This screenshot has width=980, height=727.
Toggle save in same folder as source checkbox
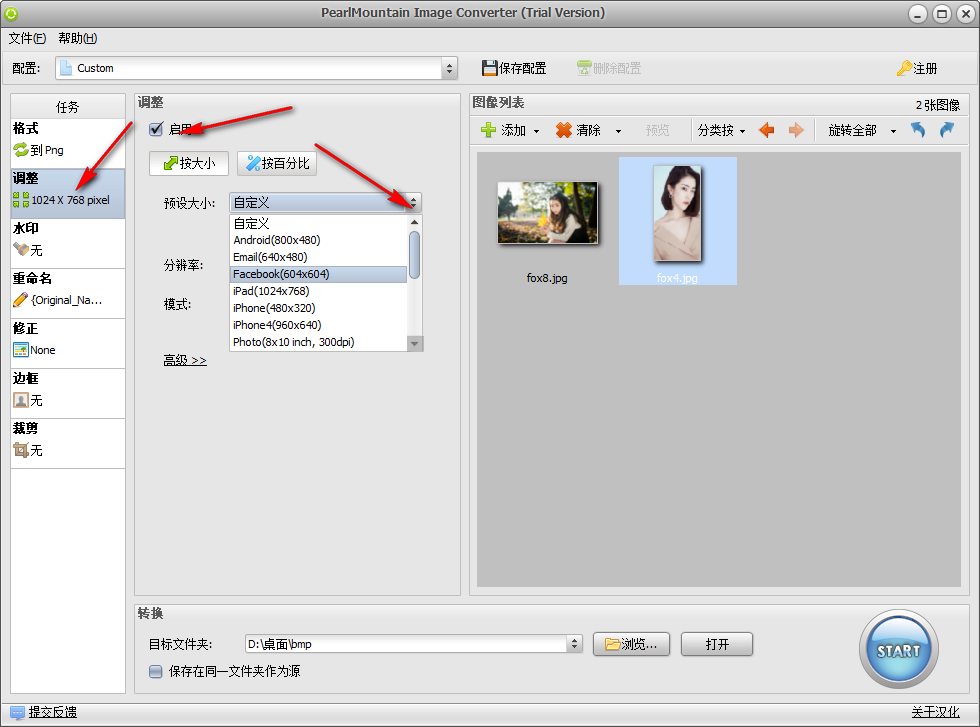(156, 671)
